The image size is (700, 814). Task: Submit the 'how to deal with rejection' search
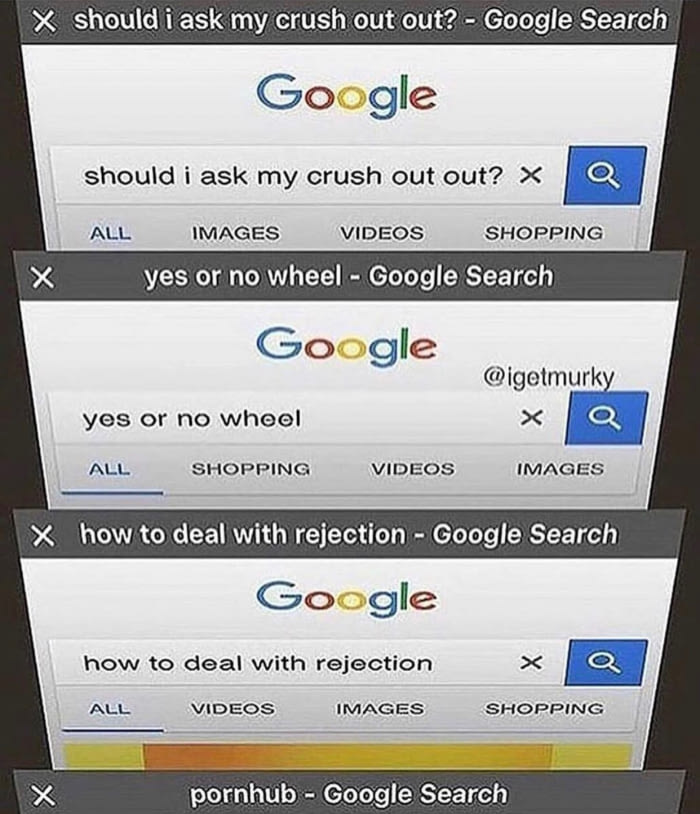(606, 662)
